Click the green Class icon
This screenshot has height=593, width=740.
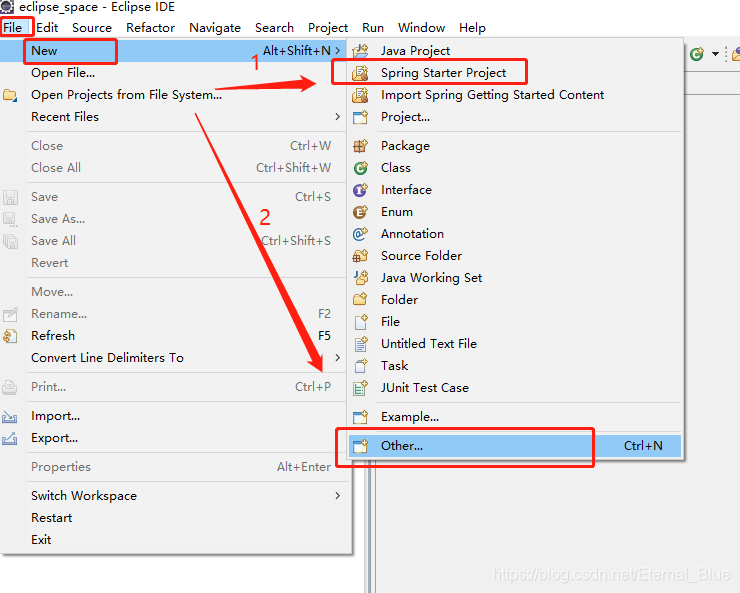click(x=361, y=167)
